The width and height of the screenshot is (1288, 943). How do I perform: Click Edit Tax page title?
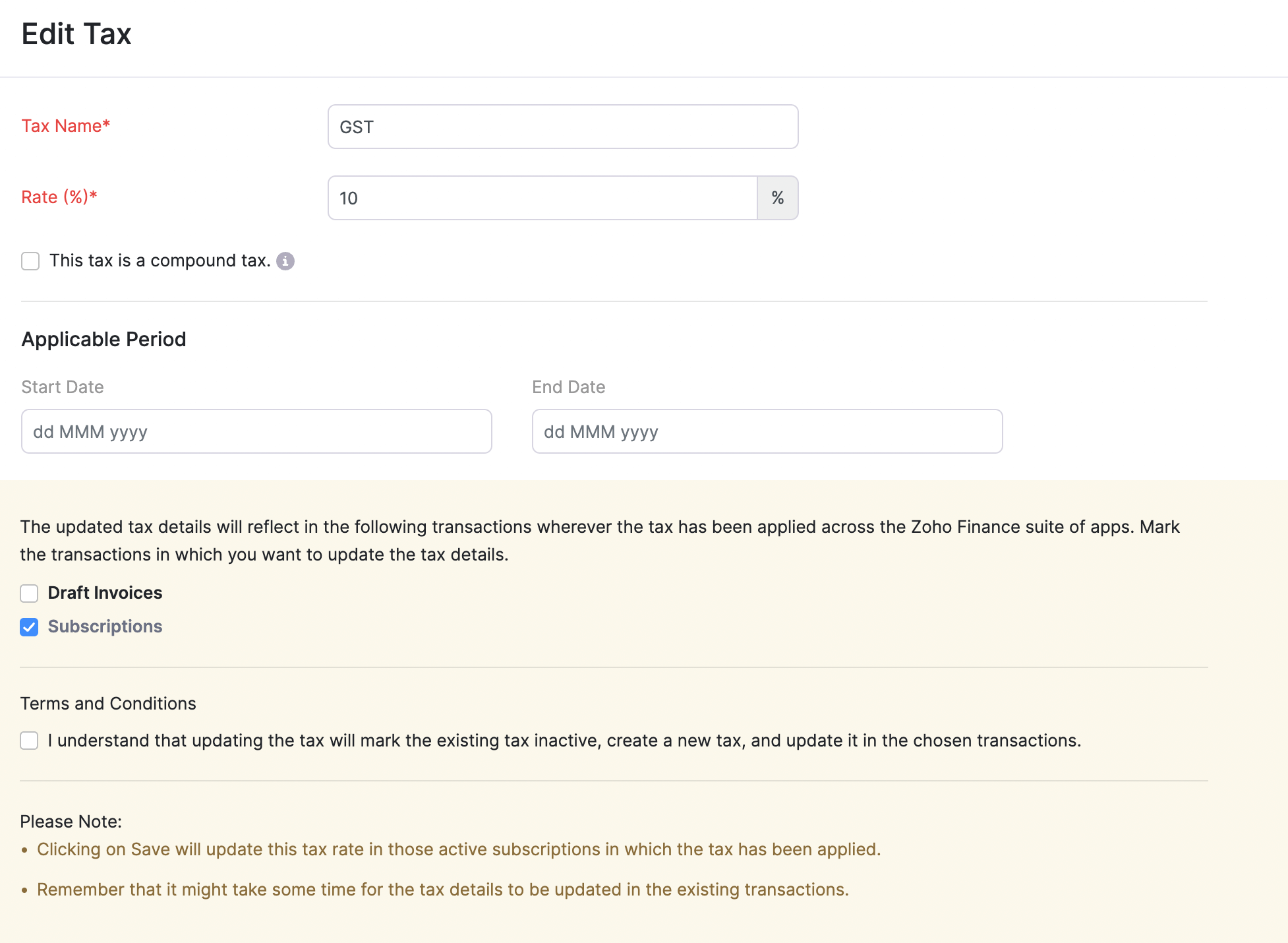pos(76,33)
